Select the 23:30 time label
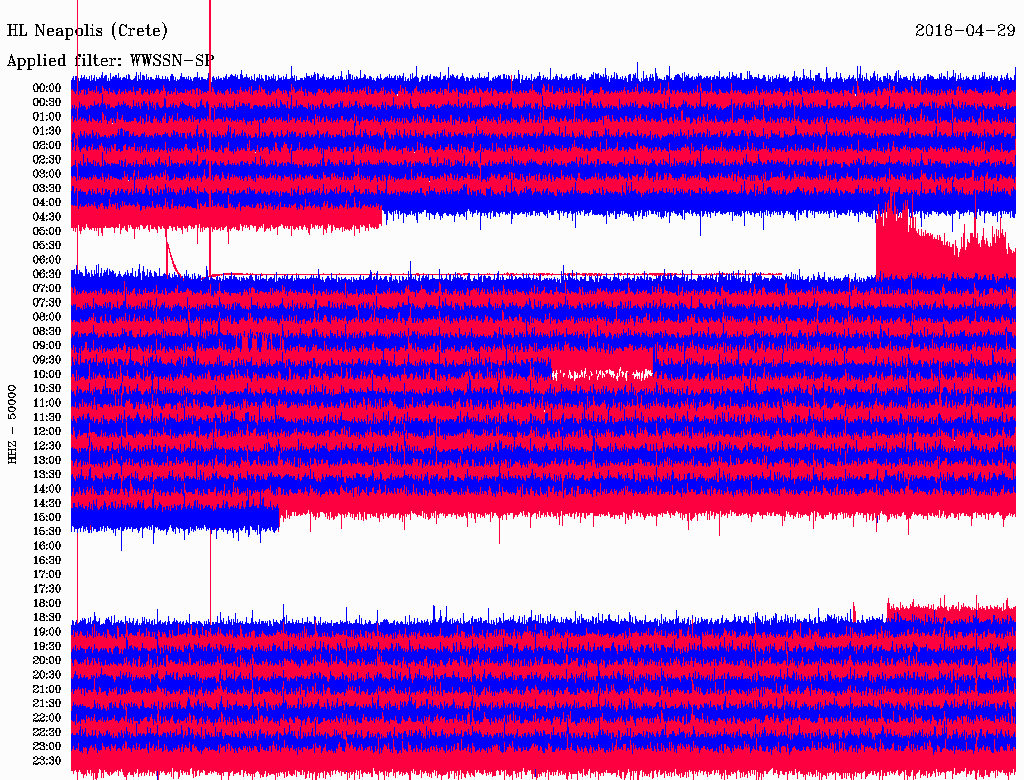This screenshot has height=780, width=1024. pos(47,760)
